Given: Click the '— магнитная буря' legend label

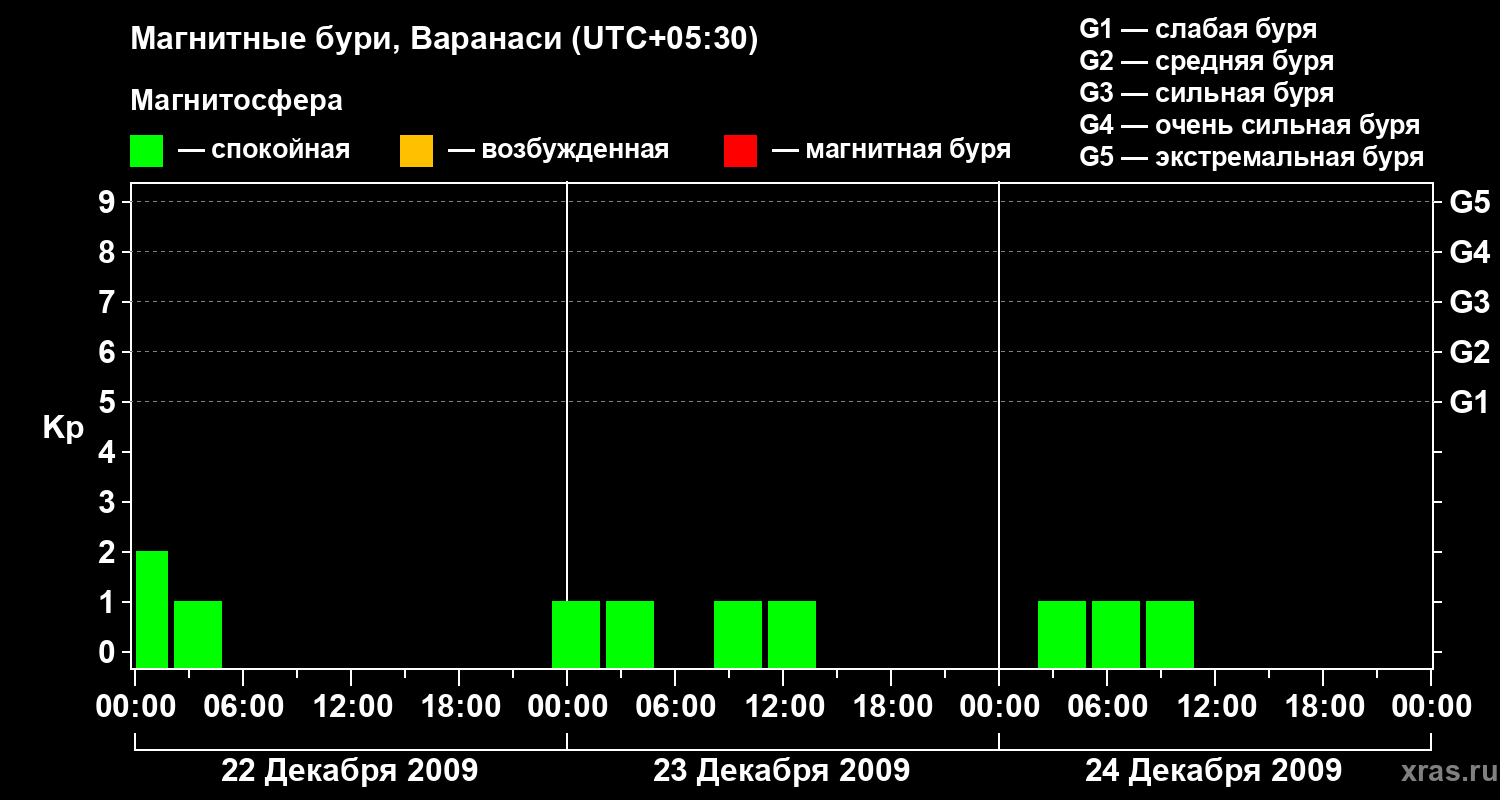Looking at the screenshot, I should pyautogui.click(x=891, y=151).
